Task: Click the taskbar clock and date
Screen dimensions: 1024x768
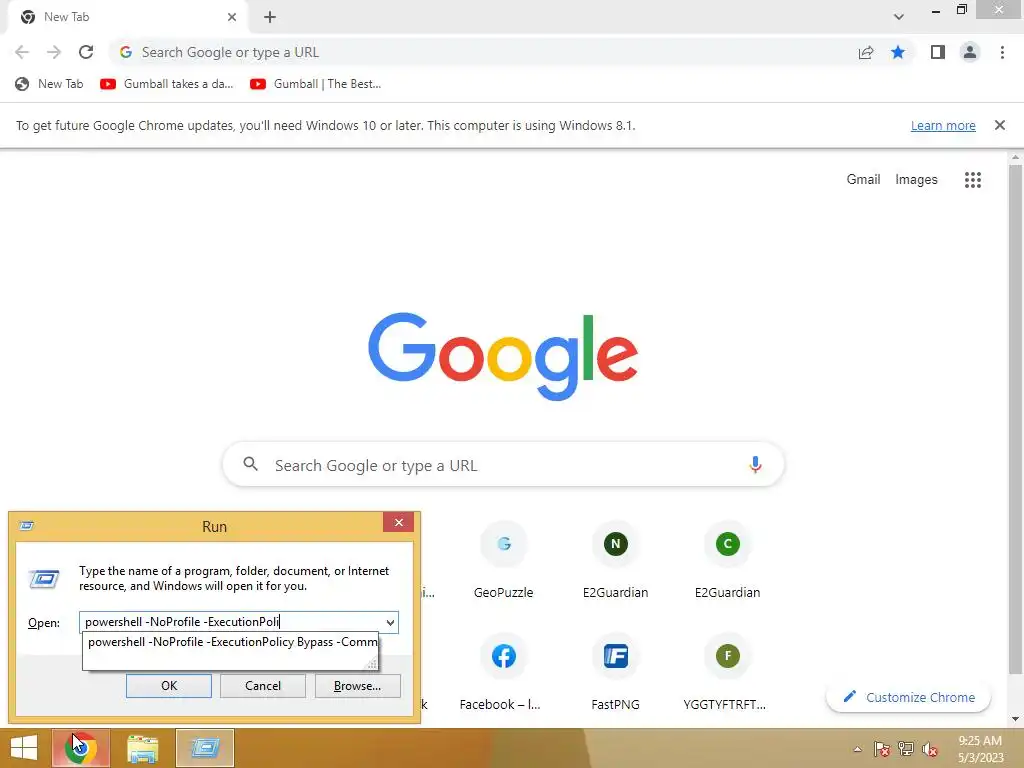Action: pos(980,749)
